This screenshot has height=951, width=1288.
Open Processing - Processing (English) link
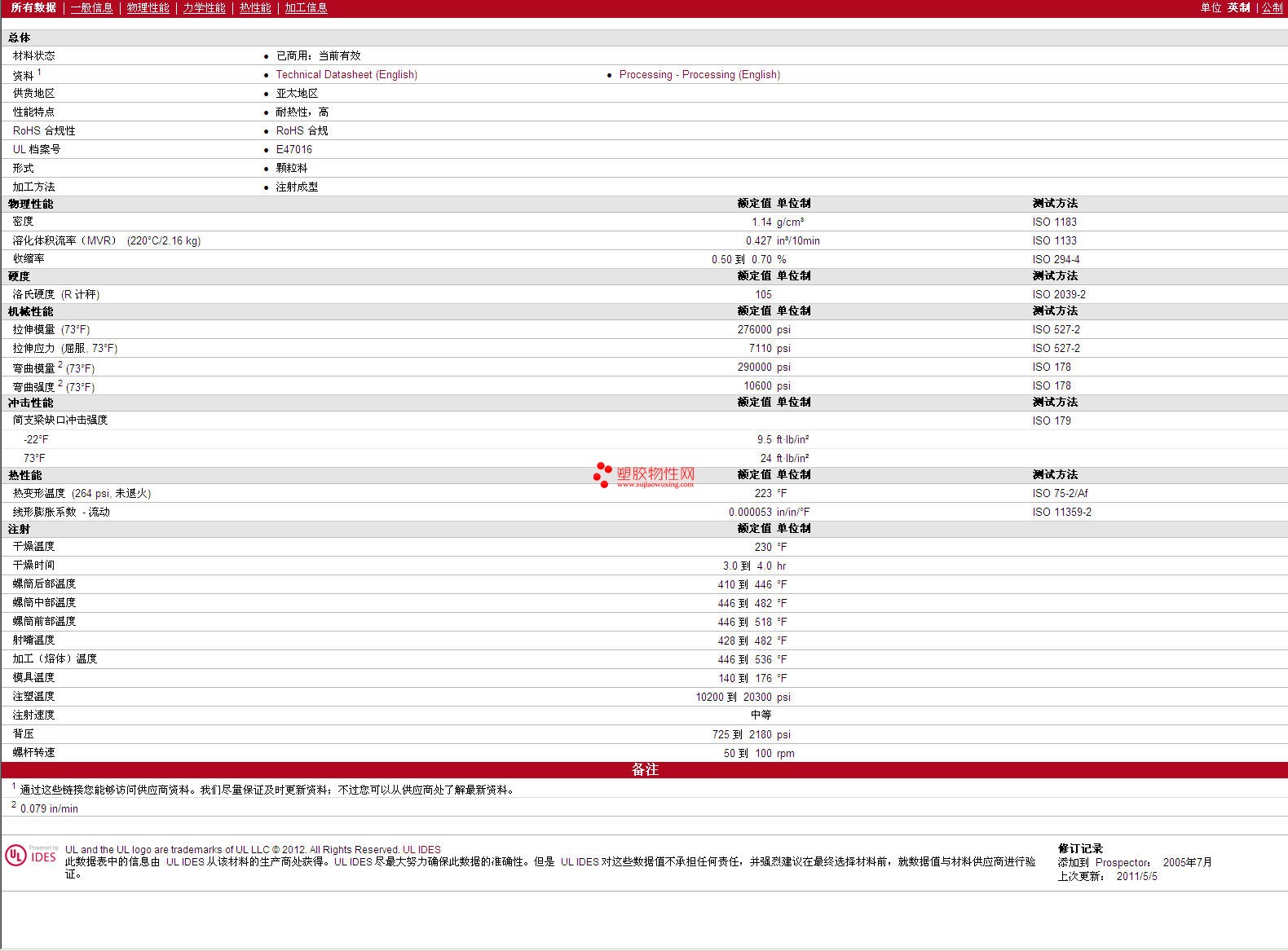pos(699,74)
